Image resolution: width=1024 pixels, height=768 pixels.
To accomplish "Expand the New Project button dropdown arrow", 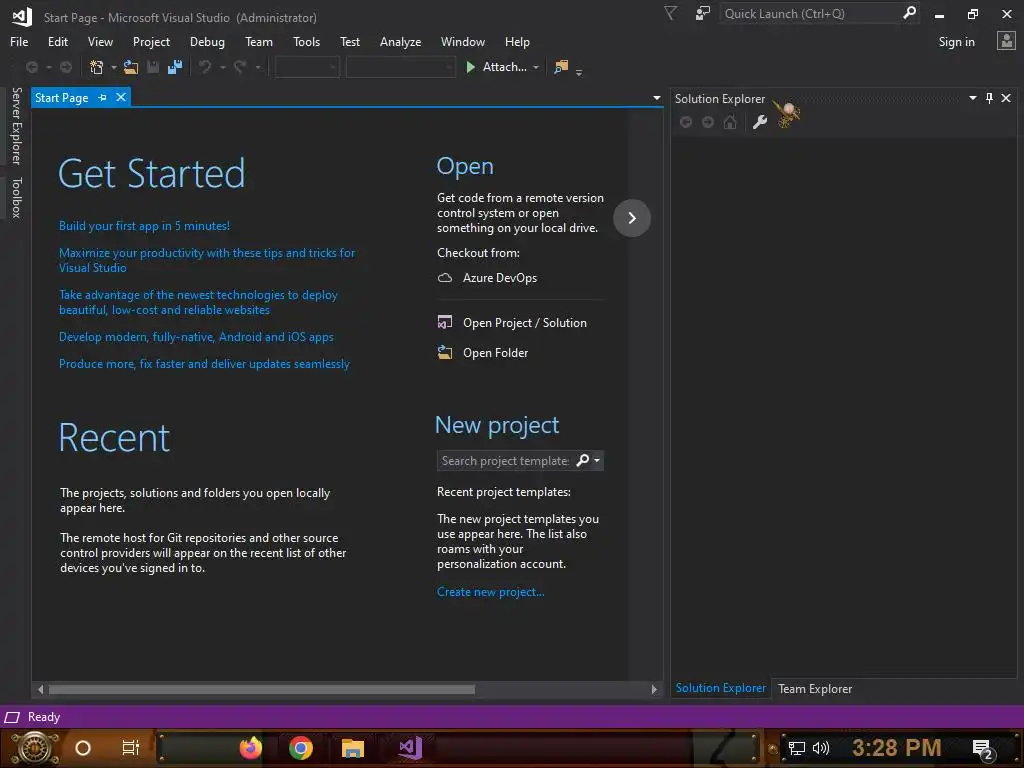I will tap(114, 67).
